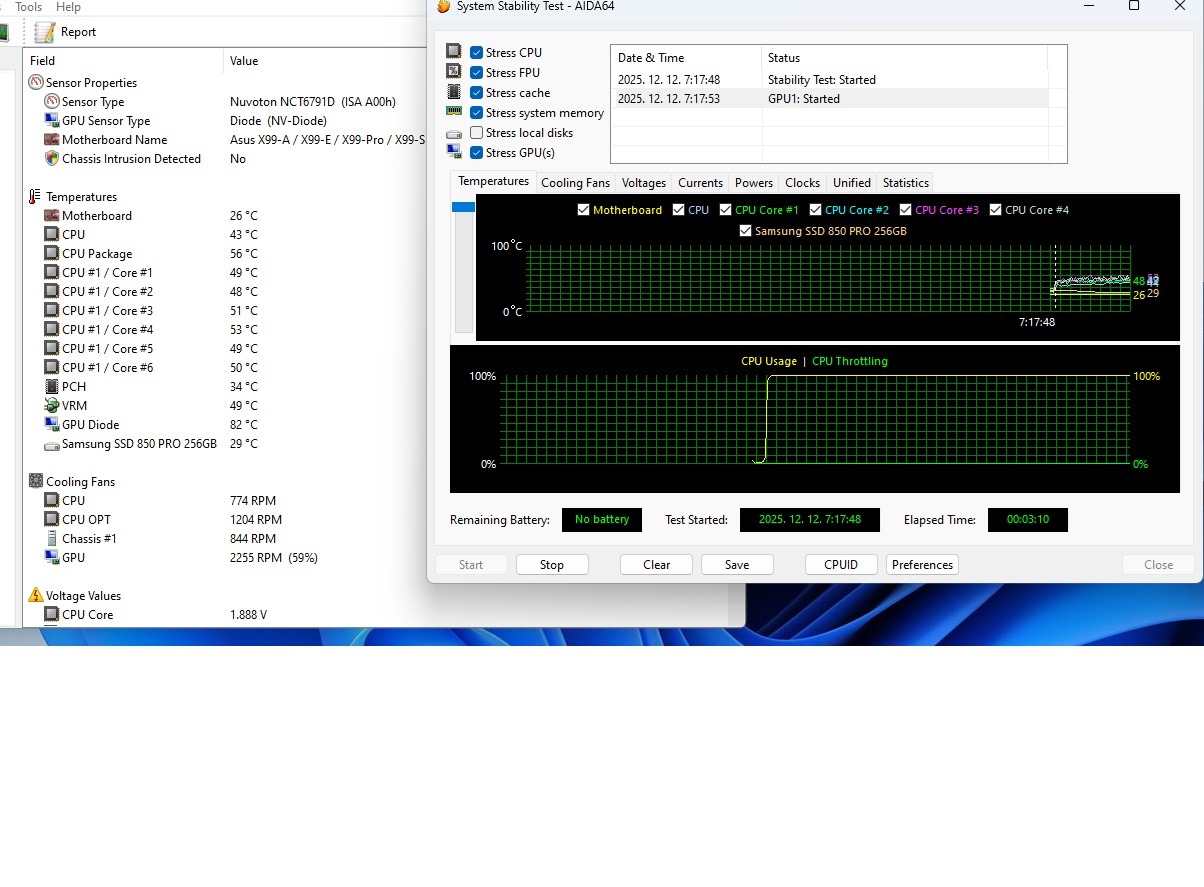Open the CPUID panel
This screenshot has width=1204, height=887.
(841, 565)
